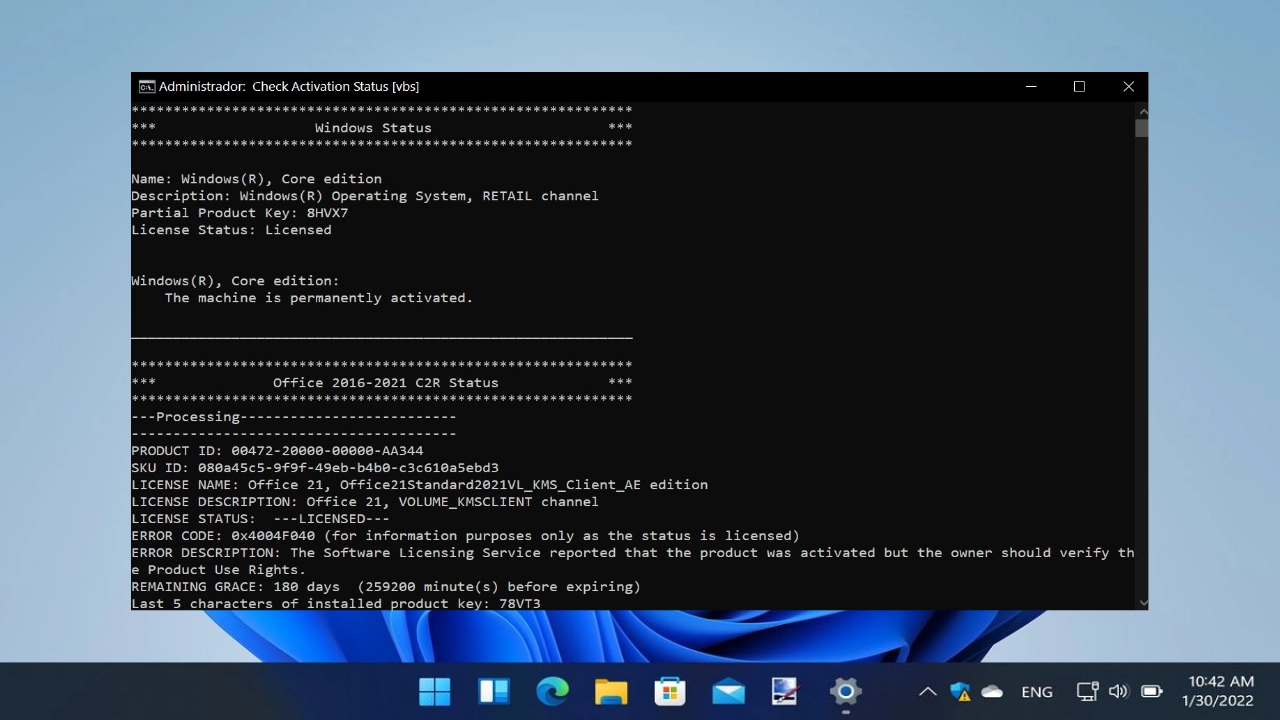Screen dimensions: 1280x720
Task: Minimize the Check Activation Status window
Action: 1031,87
